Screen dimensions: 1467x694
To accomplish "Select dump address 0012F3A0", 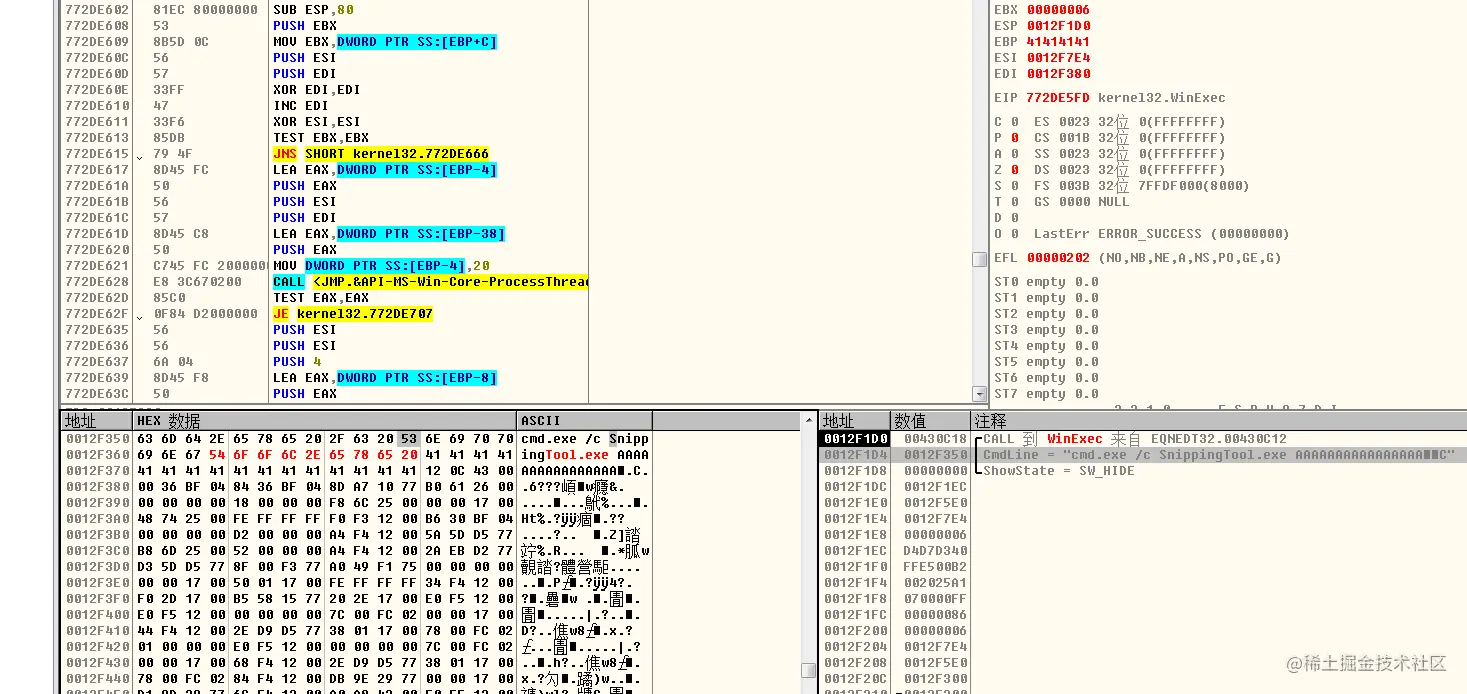I will coord(97,519).
